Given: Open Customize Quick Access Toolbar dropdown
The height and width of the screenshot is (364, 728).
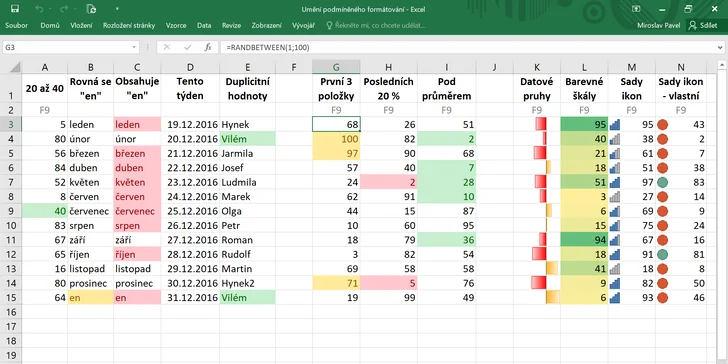Looking at the screenshot, I should (x=117, y=9).
